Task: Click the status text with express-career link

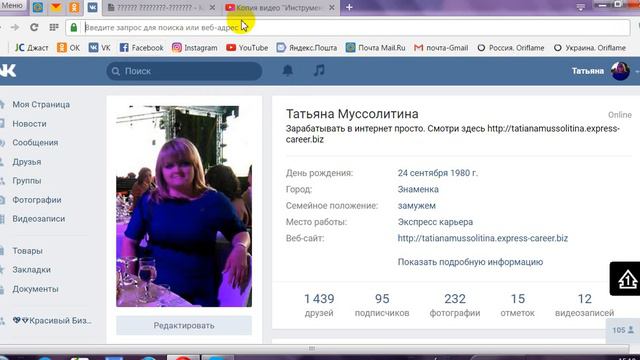Action: (452, 134)
